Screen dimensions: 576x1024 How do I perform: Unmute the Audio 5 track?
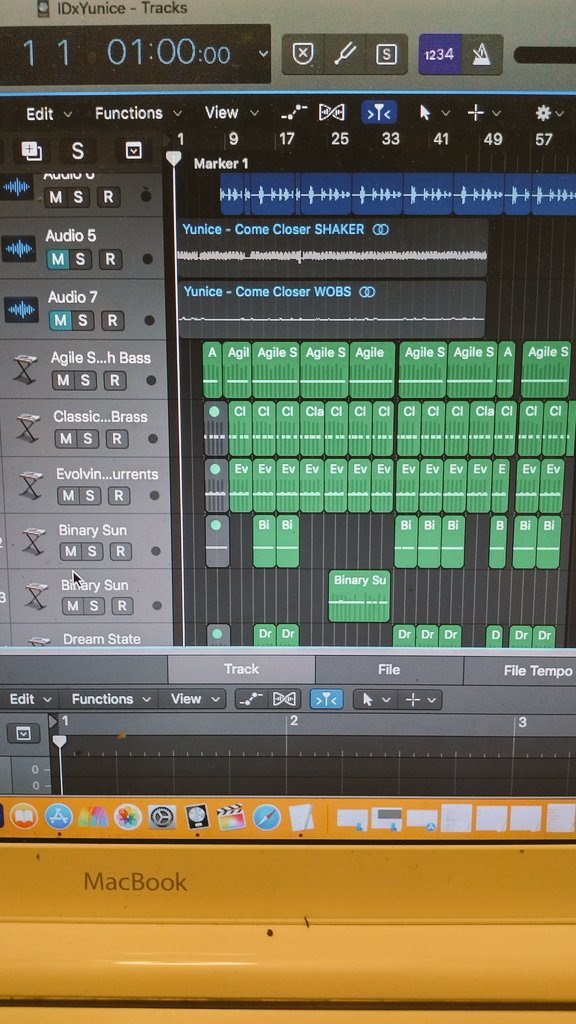click(58, 259)
